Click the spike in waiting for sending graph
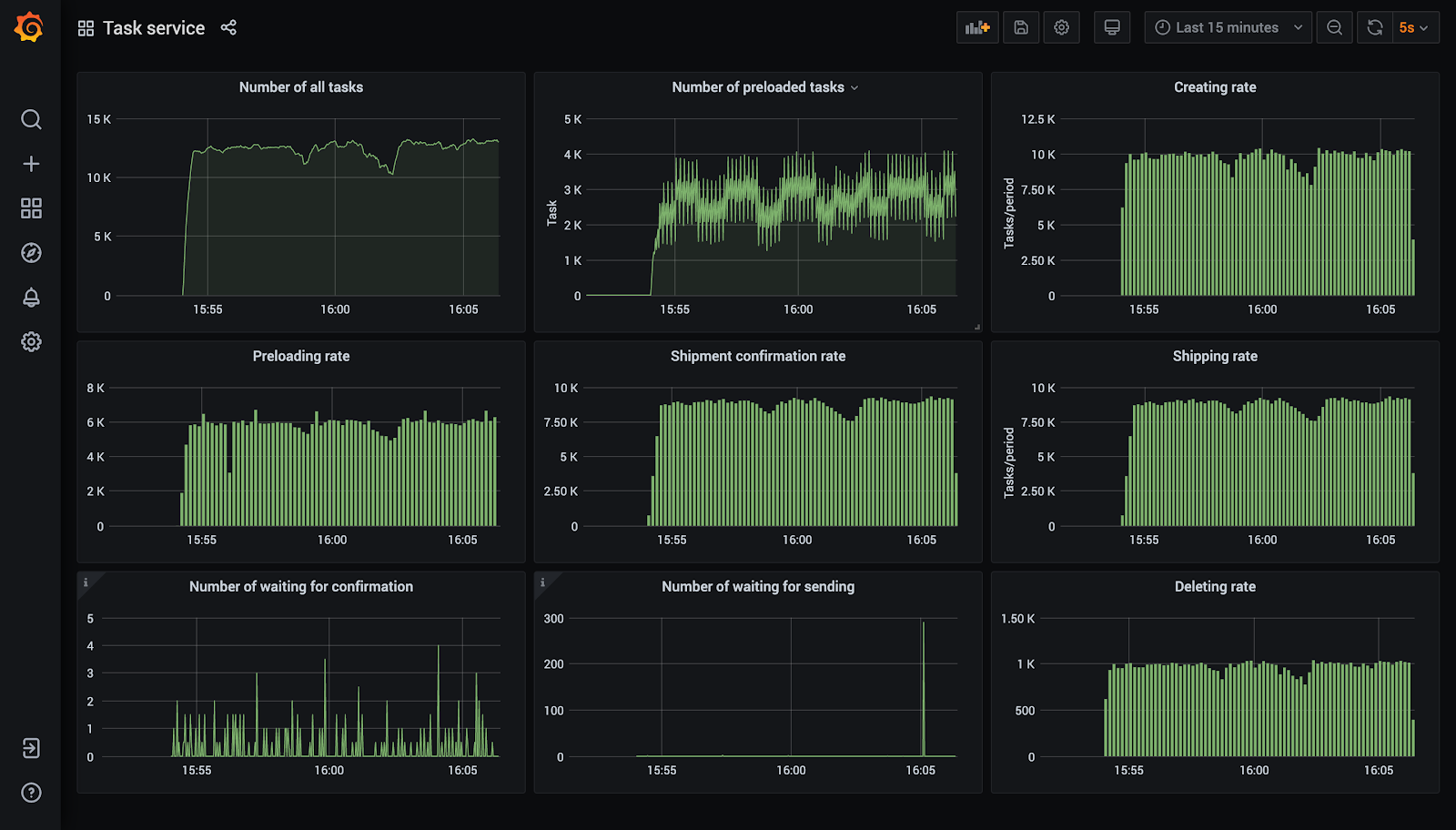Screen dimensions: 1456x830 point(923,687)
